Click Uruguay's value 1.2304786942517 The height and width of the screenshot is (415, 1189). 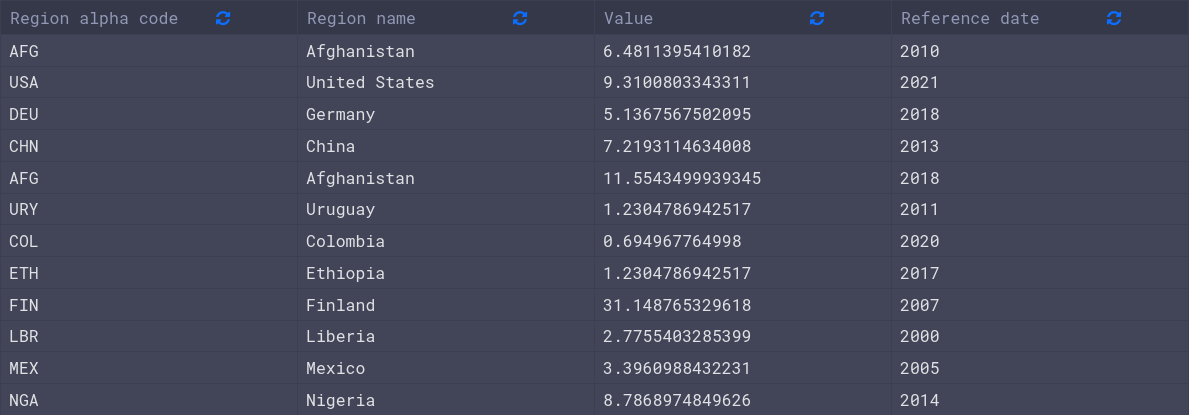pyautogui.click(x=677, y=209)
